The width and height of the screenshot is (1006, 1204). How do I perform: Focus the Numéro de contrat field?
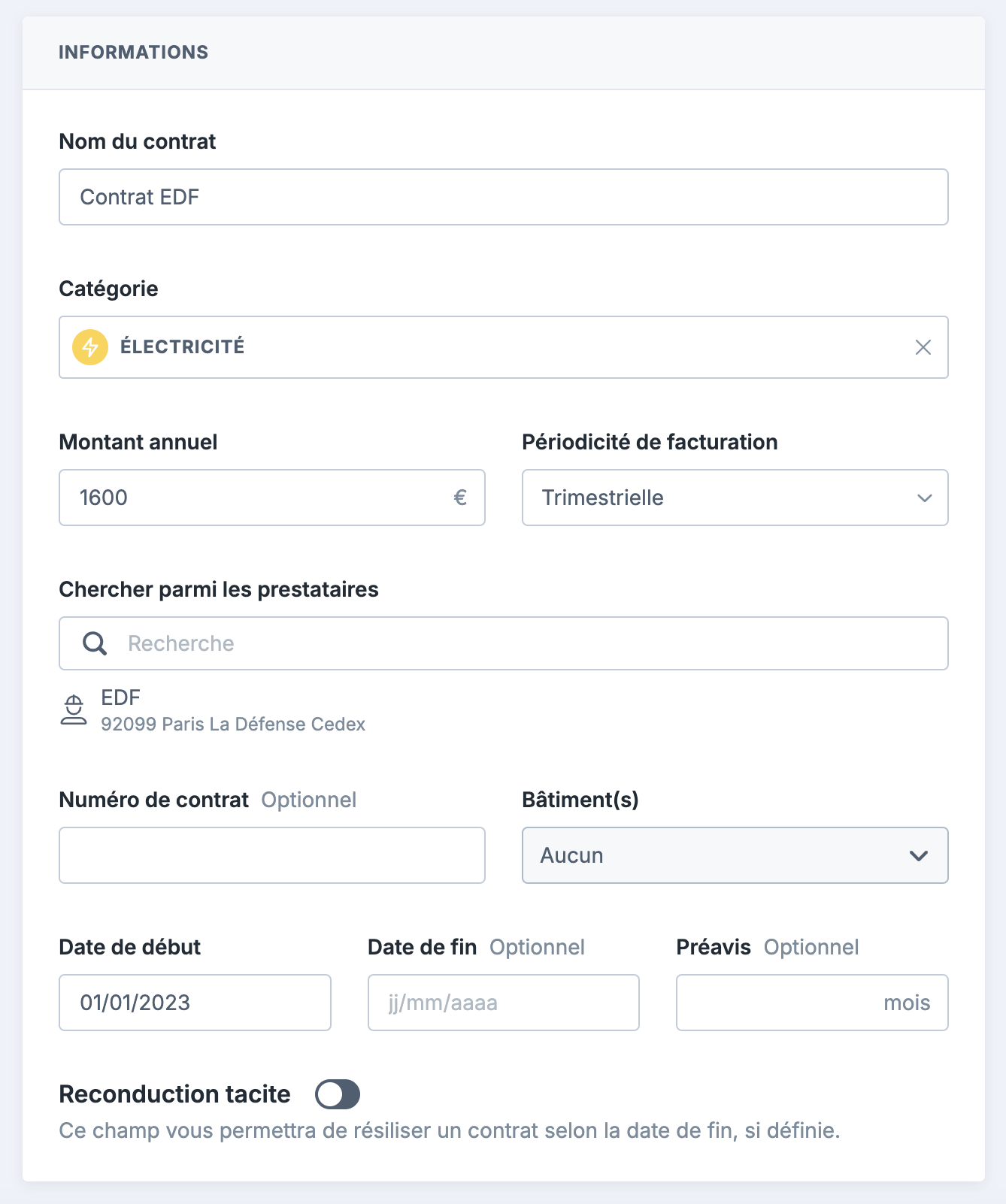coord(272,855)
